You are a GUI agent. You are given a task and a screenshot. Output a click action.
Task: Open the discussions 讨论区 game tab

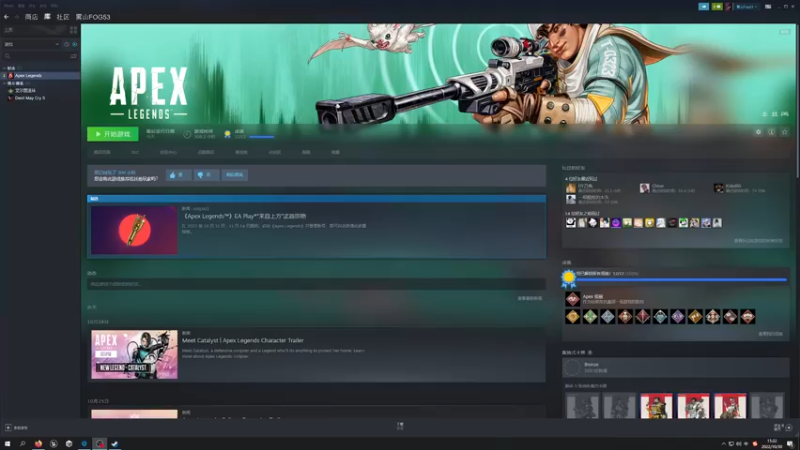(x=274, y=152)
